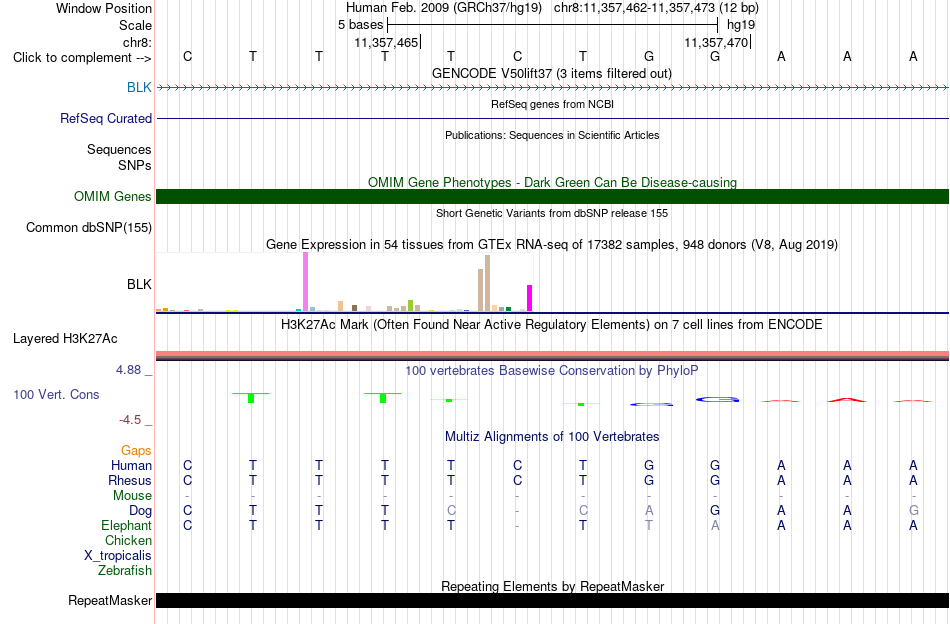The height and width of the screenshot is (624, 950).
Task: Open 'Repeating Elements by RepeatMasker' title
Action: tap(552, 586)
